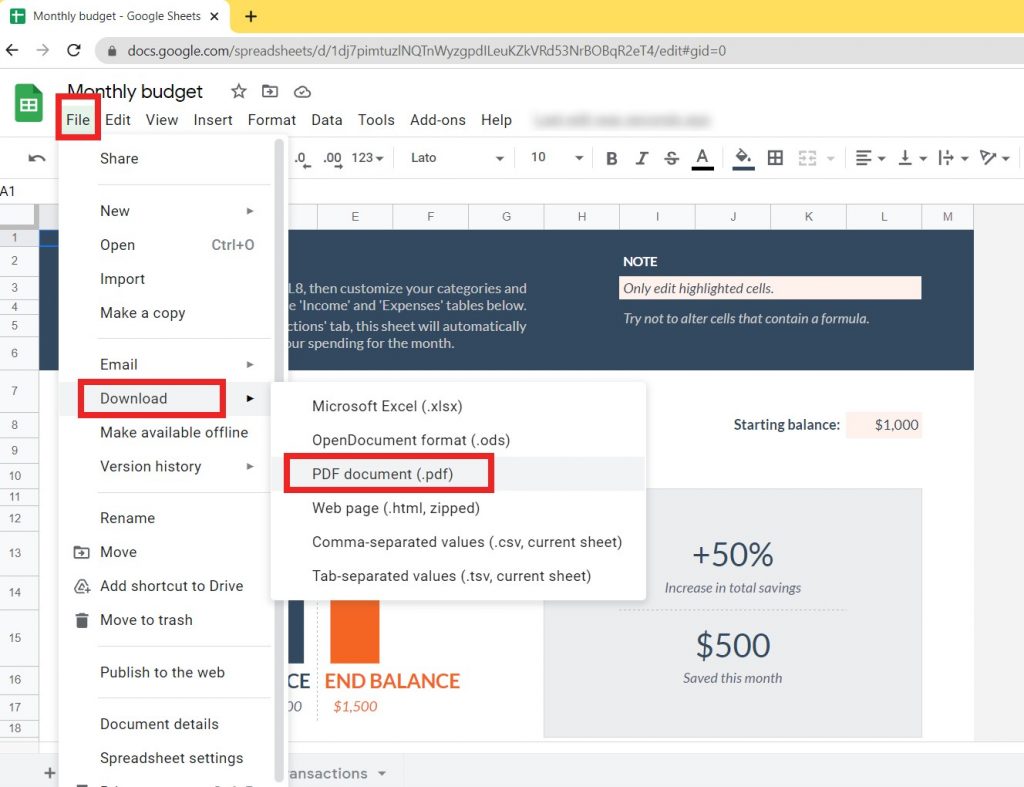Click the undo arrow in toolbar
The image size is (1024, 787).
(37, 158)
